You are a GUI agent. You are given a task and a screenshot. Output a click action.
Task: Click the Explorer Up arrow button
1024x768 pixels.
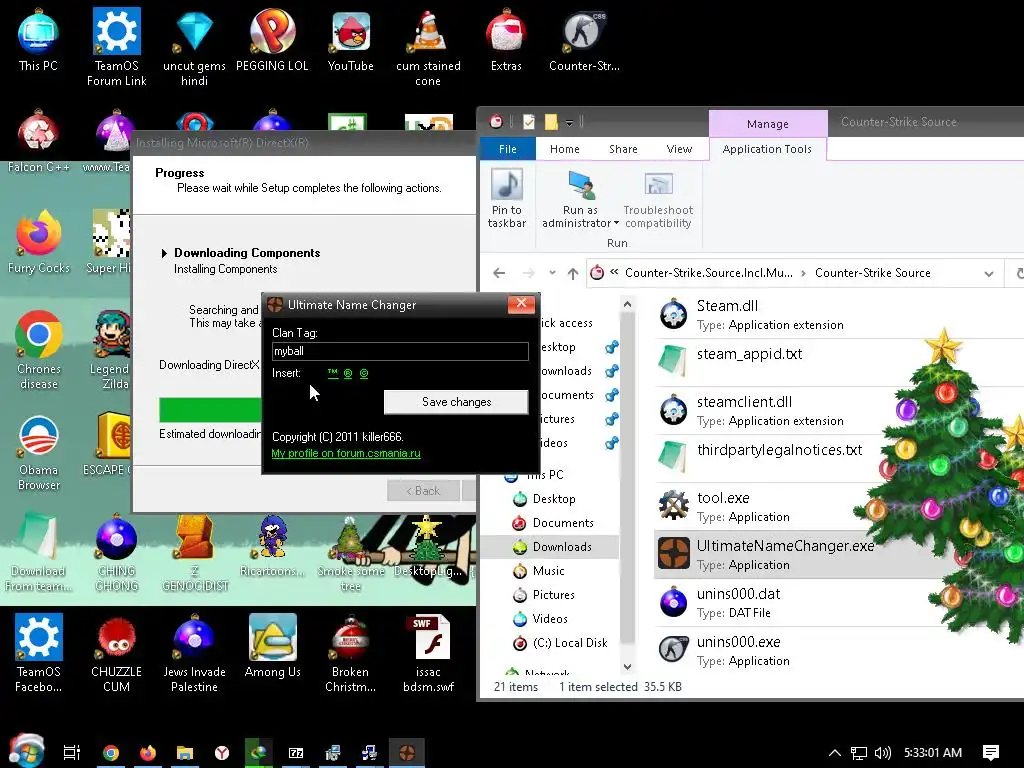573,274
